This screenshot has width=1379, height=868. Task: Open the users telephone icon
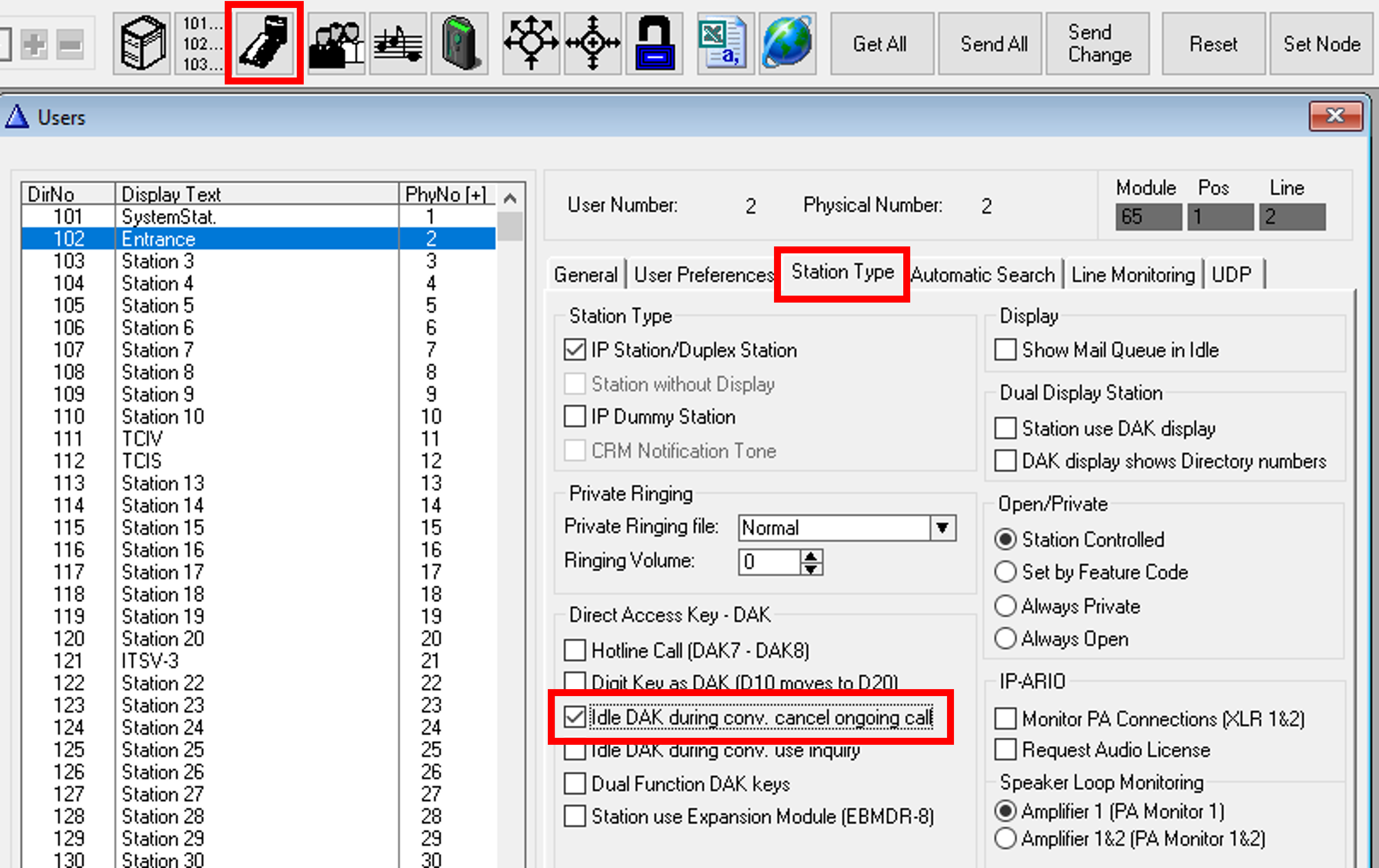(x=264, y=44)
